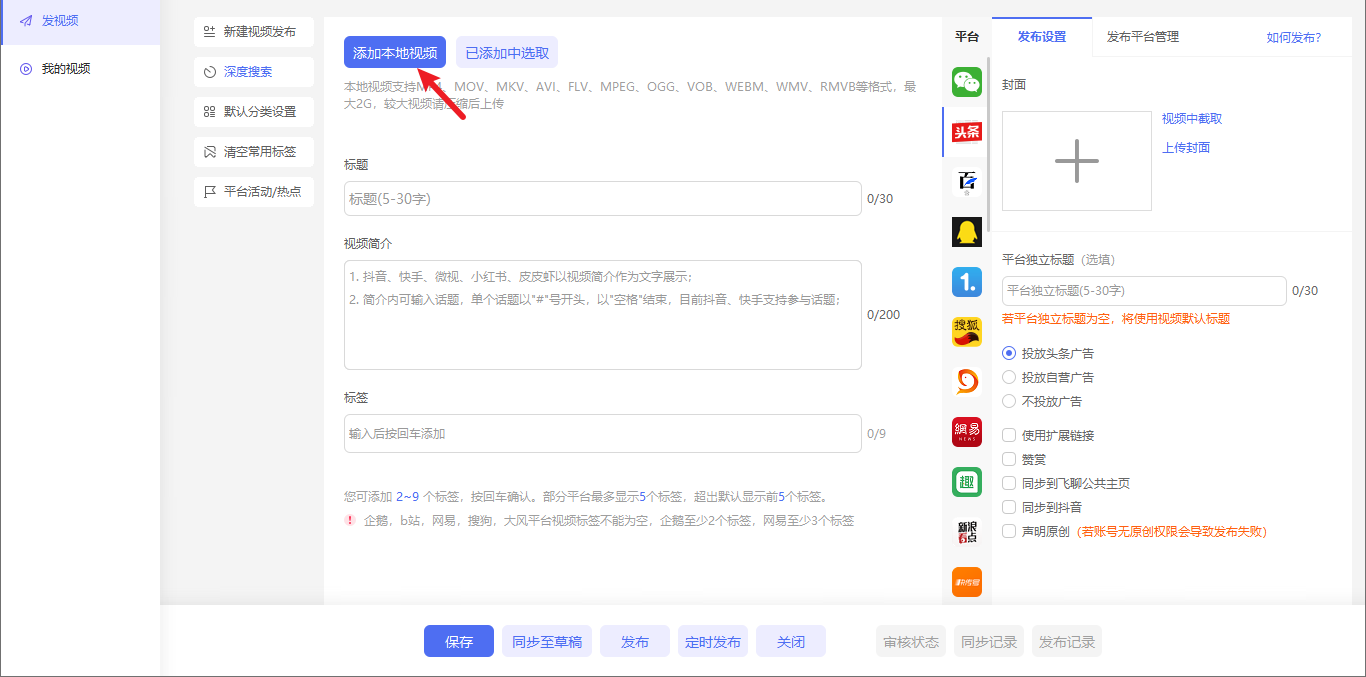The image size is (1366, 677).
Task: Select the WeChat platform icon
Action: (x=966, y=82)
